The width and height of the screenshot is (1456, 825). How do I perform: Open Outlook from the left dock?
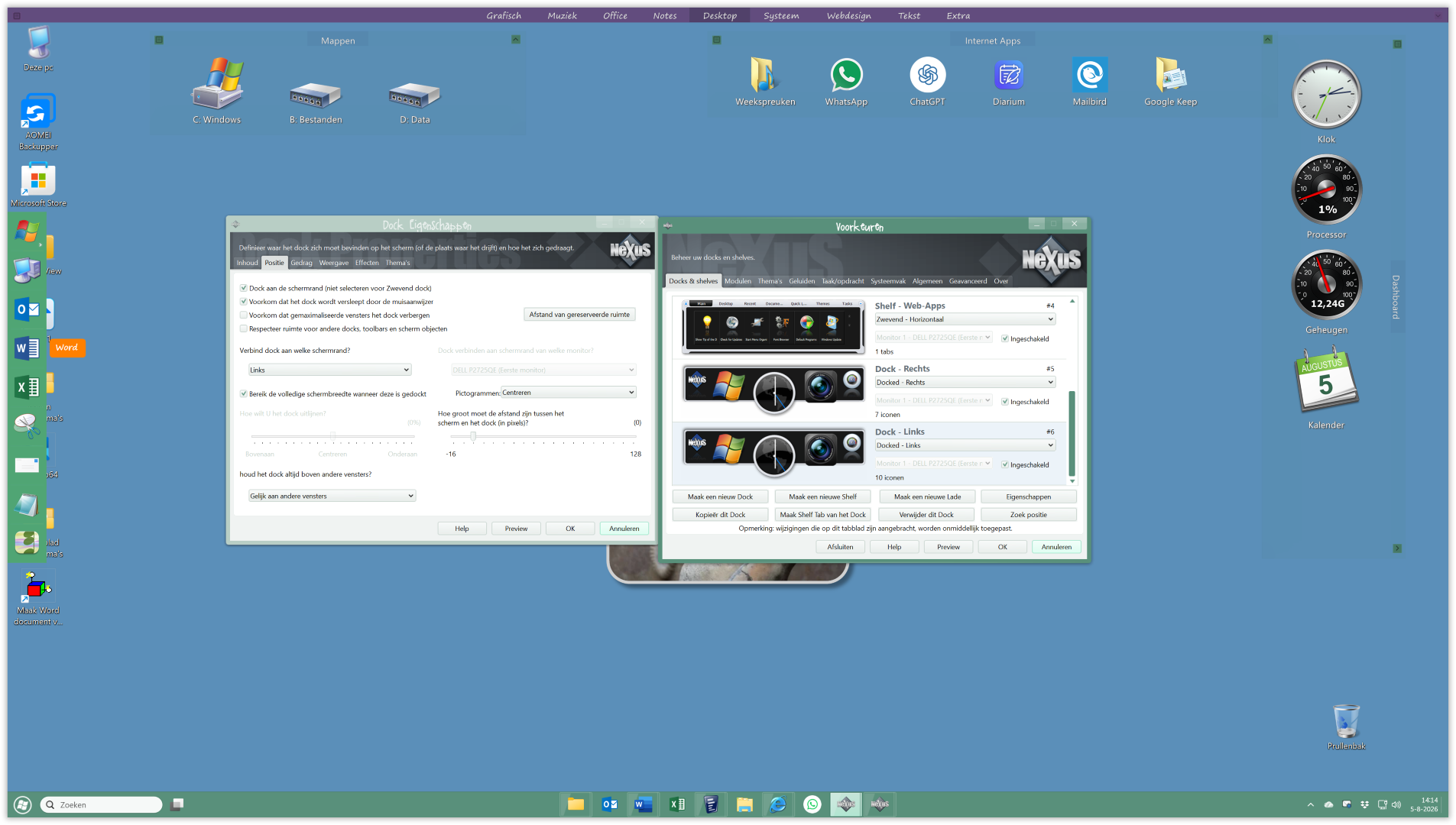(x=27, y=309)
